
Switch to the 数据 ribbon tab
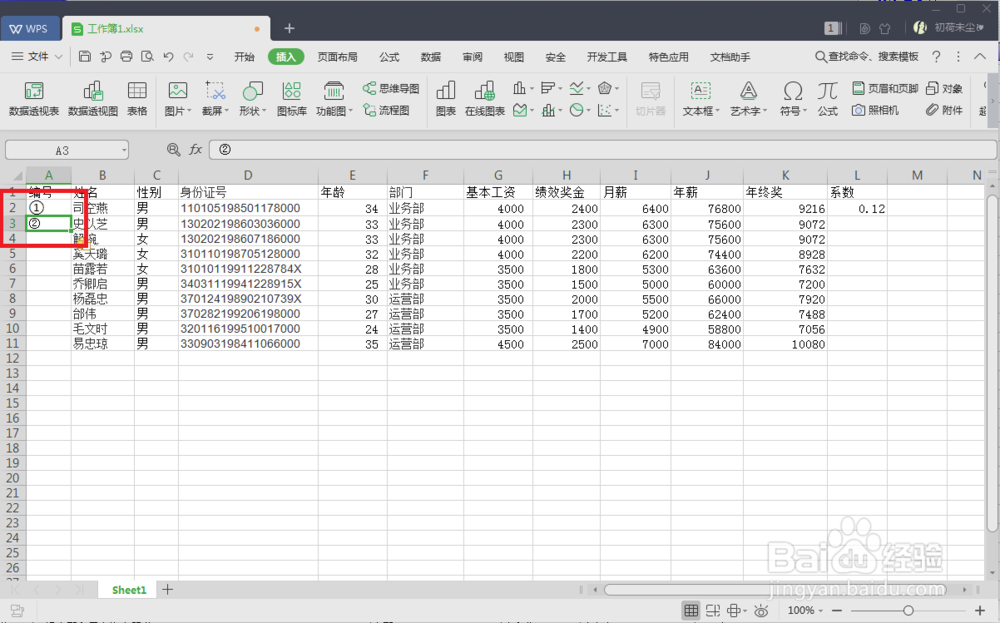point(430,57)
